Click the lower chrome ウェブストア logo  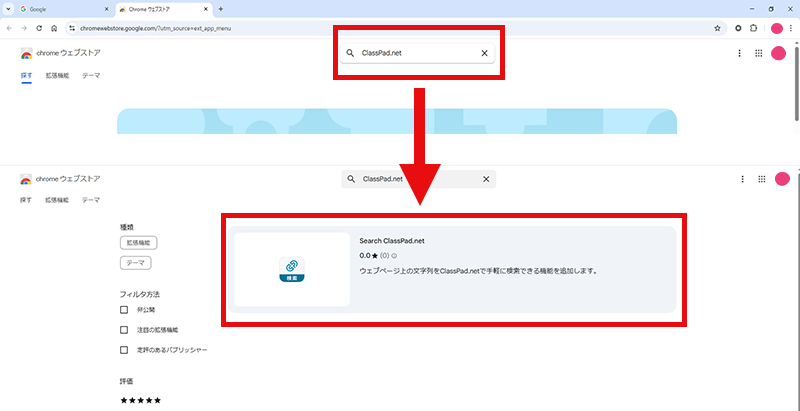pos(60,179)
